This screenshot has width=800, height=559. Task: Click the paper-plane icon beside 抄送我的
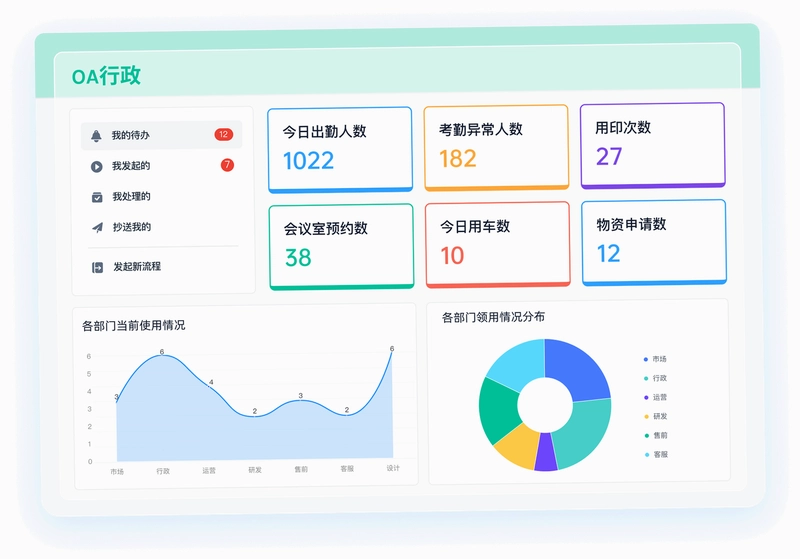click(97, 227)
